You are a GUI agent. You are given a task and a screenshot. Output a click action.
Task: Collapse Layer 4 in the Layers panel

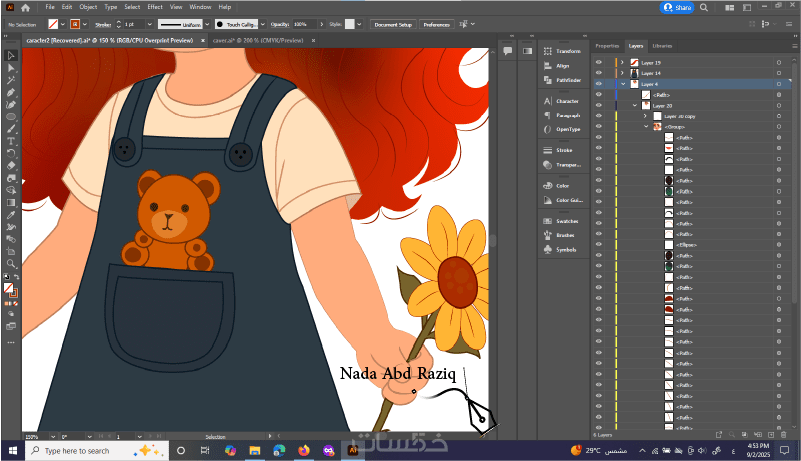(622, 84)
